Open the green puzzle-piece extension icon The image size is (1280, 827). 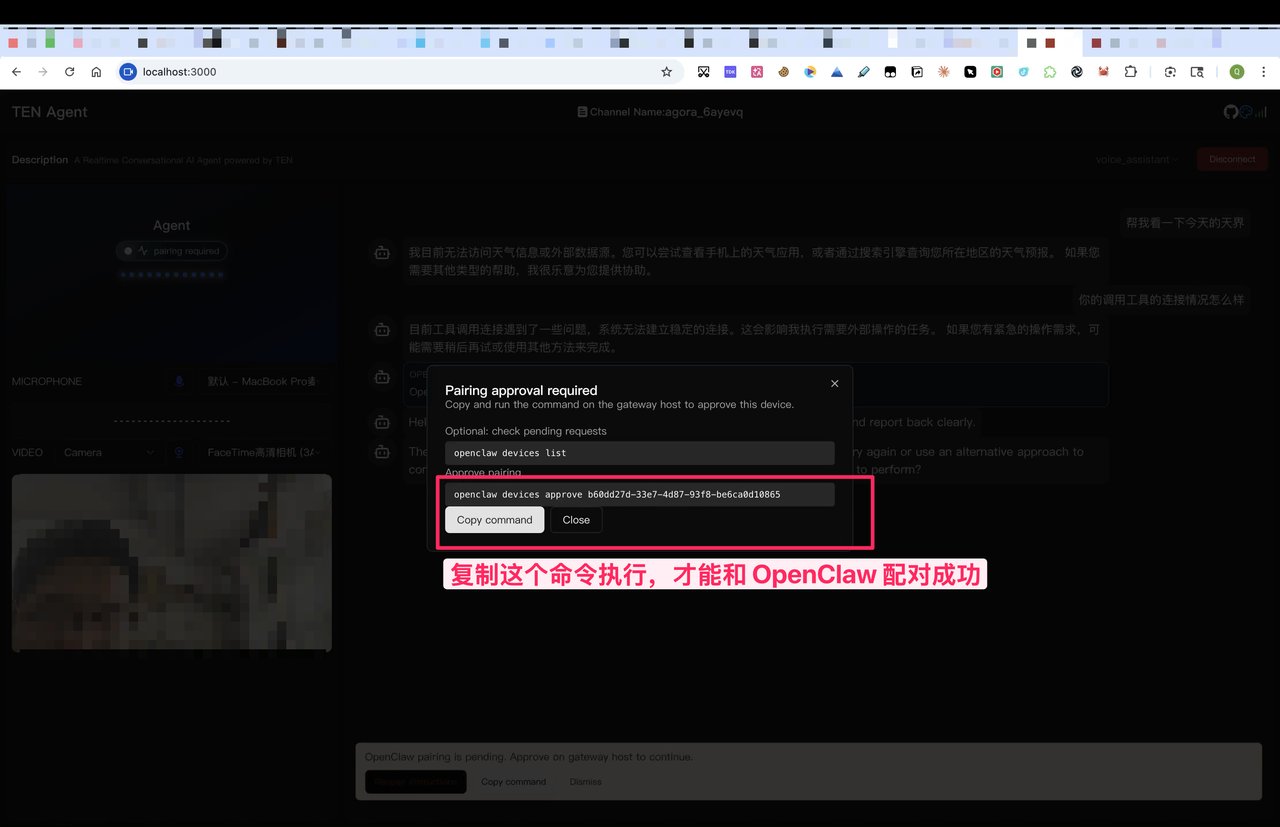pos(1050,72)
